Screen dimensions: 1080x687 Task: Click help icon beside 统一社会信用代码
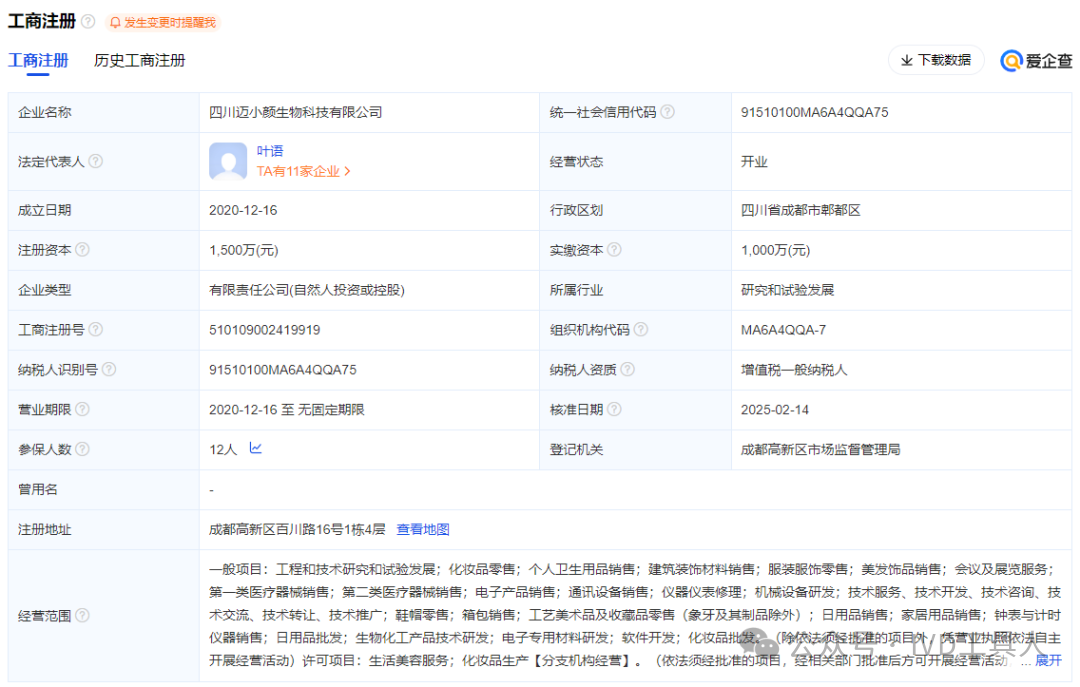click(x=667, y=112)
